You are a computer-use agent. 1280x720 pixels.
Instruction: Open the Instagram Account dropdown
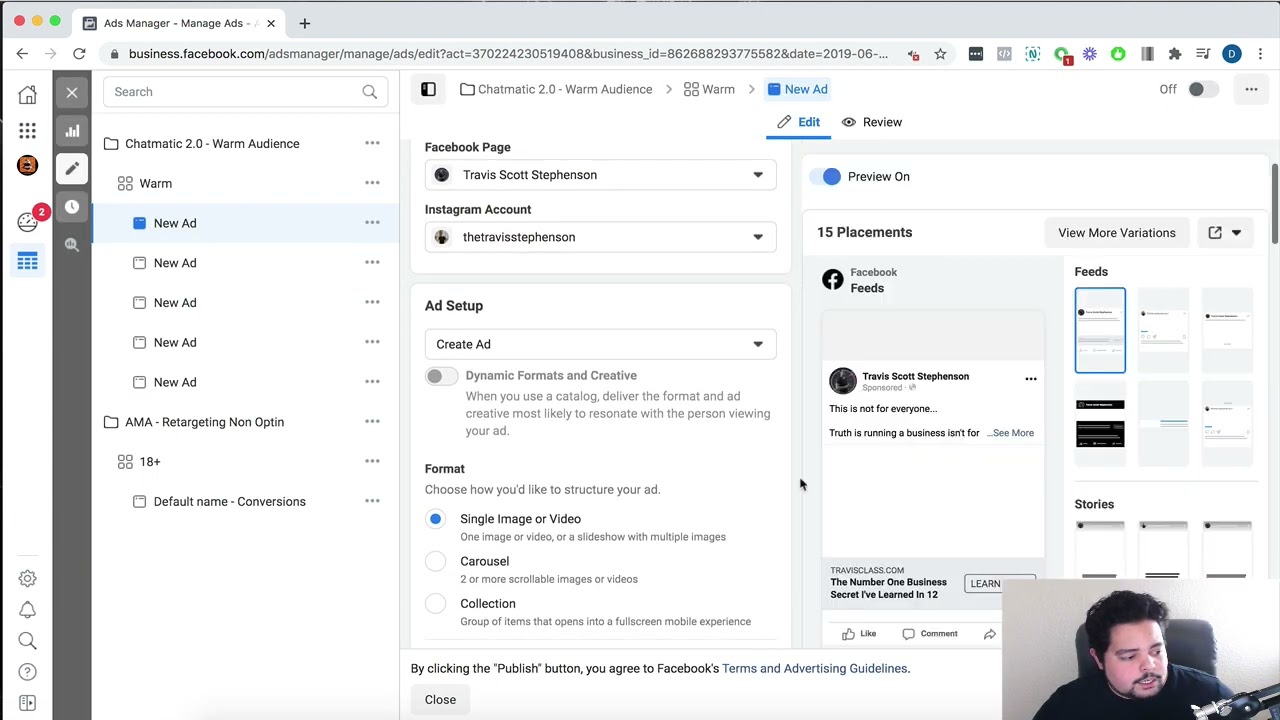600,237
